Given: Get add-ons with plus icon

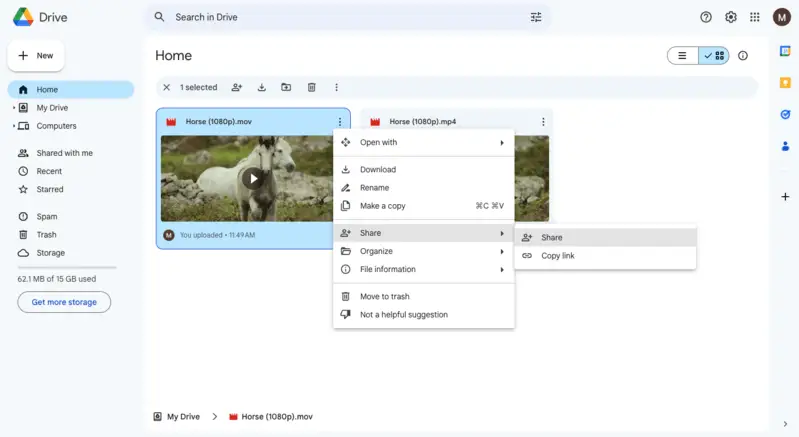Looking at the screenshot, I should (785, 197).
